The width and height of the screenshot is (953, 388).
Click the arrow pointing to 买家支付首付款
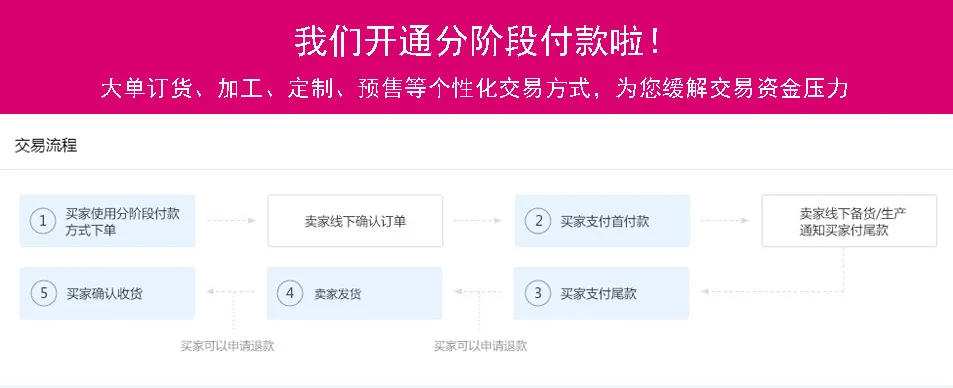(478, 221)
